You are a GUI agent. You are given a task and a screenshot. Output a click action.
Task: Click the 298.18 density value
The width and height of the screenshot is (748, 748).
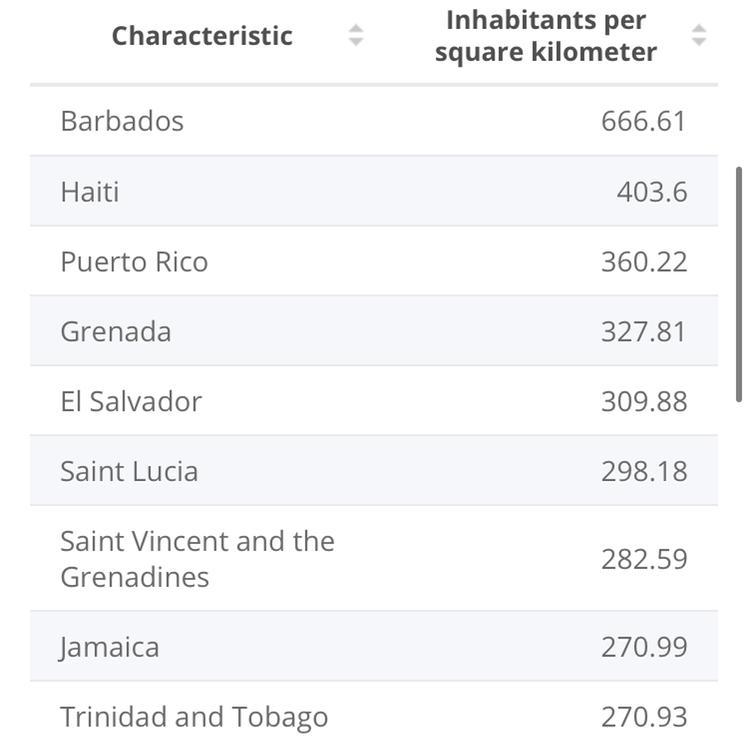(x=644, y=471)
